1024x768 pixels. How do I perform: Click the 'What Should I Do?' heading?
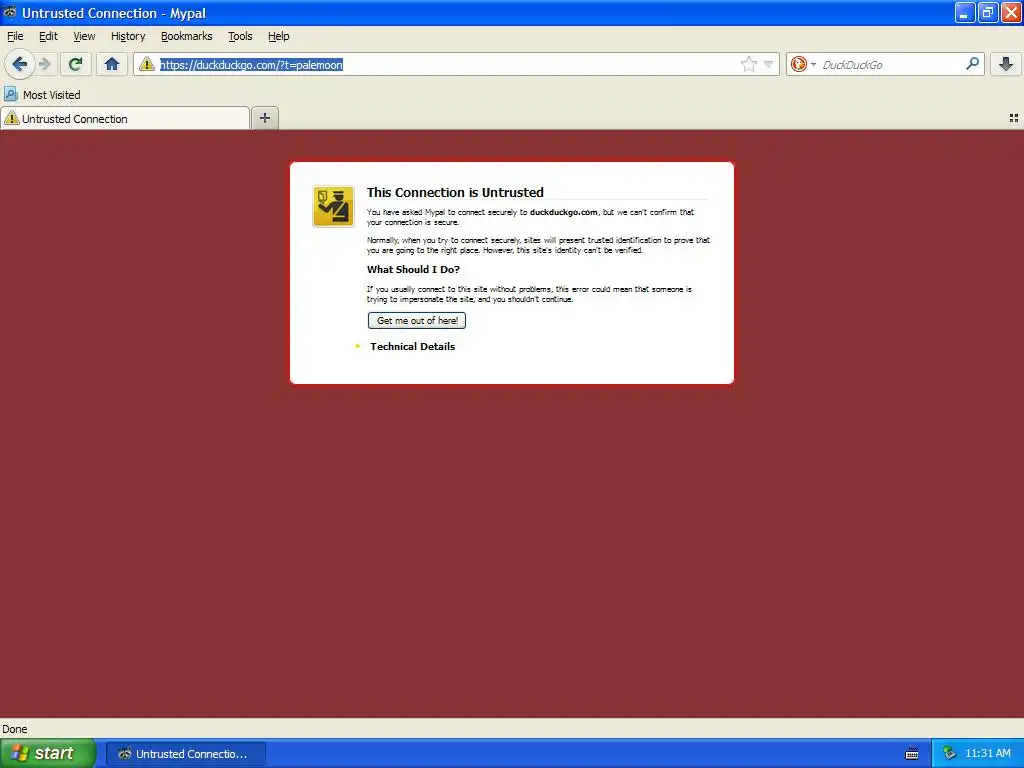pyautogui.click(x=413, y=269)
